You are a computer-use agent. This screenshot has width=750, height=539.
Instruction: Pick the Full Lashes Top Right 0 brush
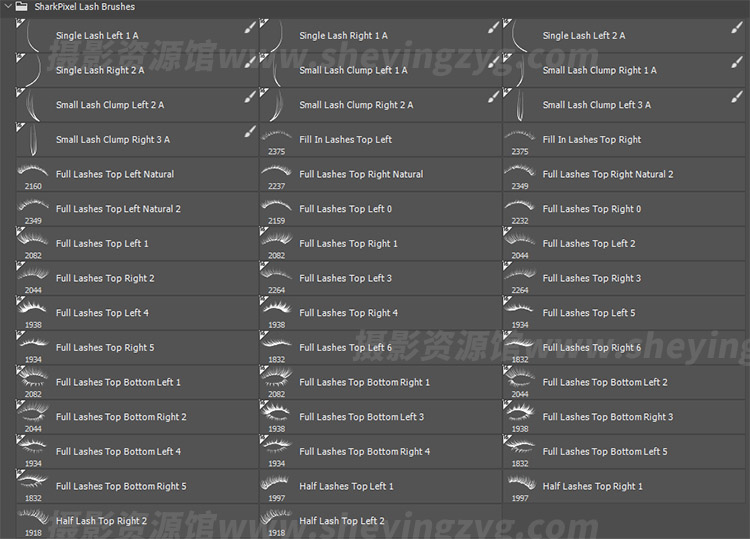(x=591, y=209)
